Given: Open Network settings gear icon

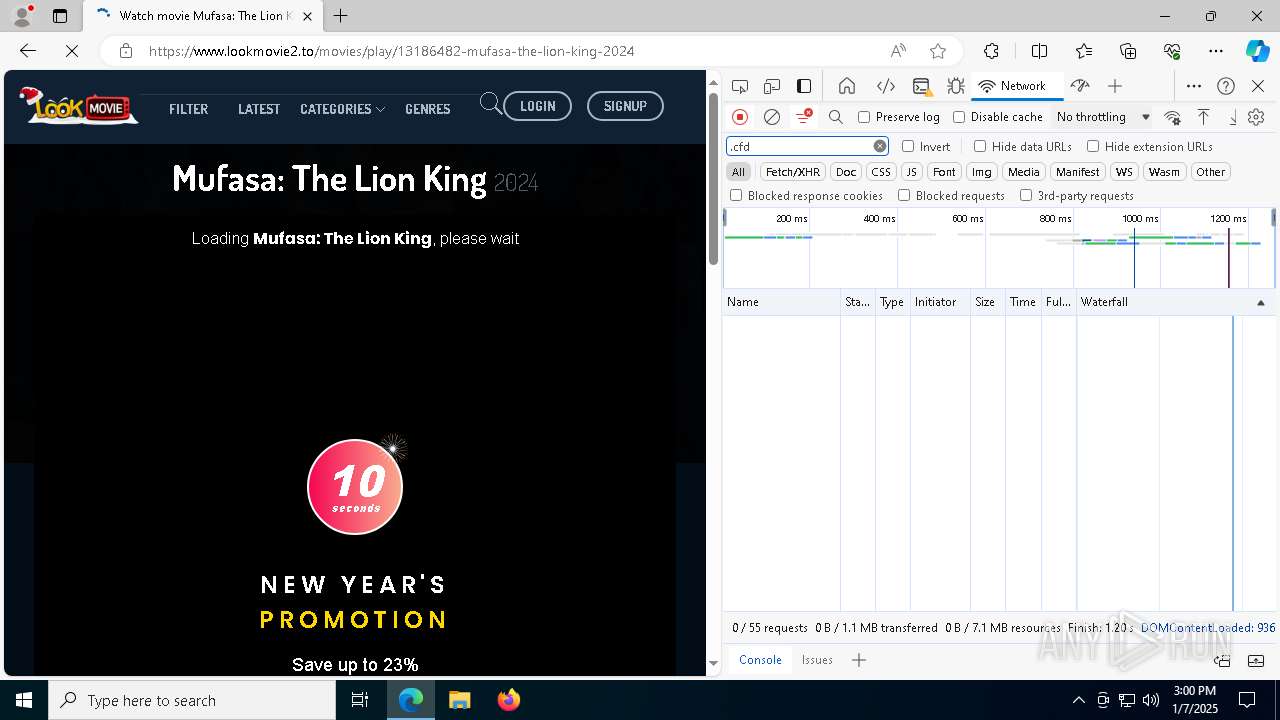Looking at the screenshot, I should [x=1256, y=117].
